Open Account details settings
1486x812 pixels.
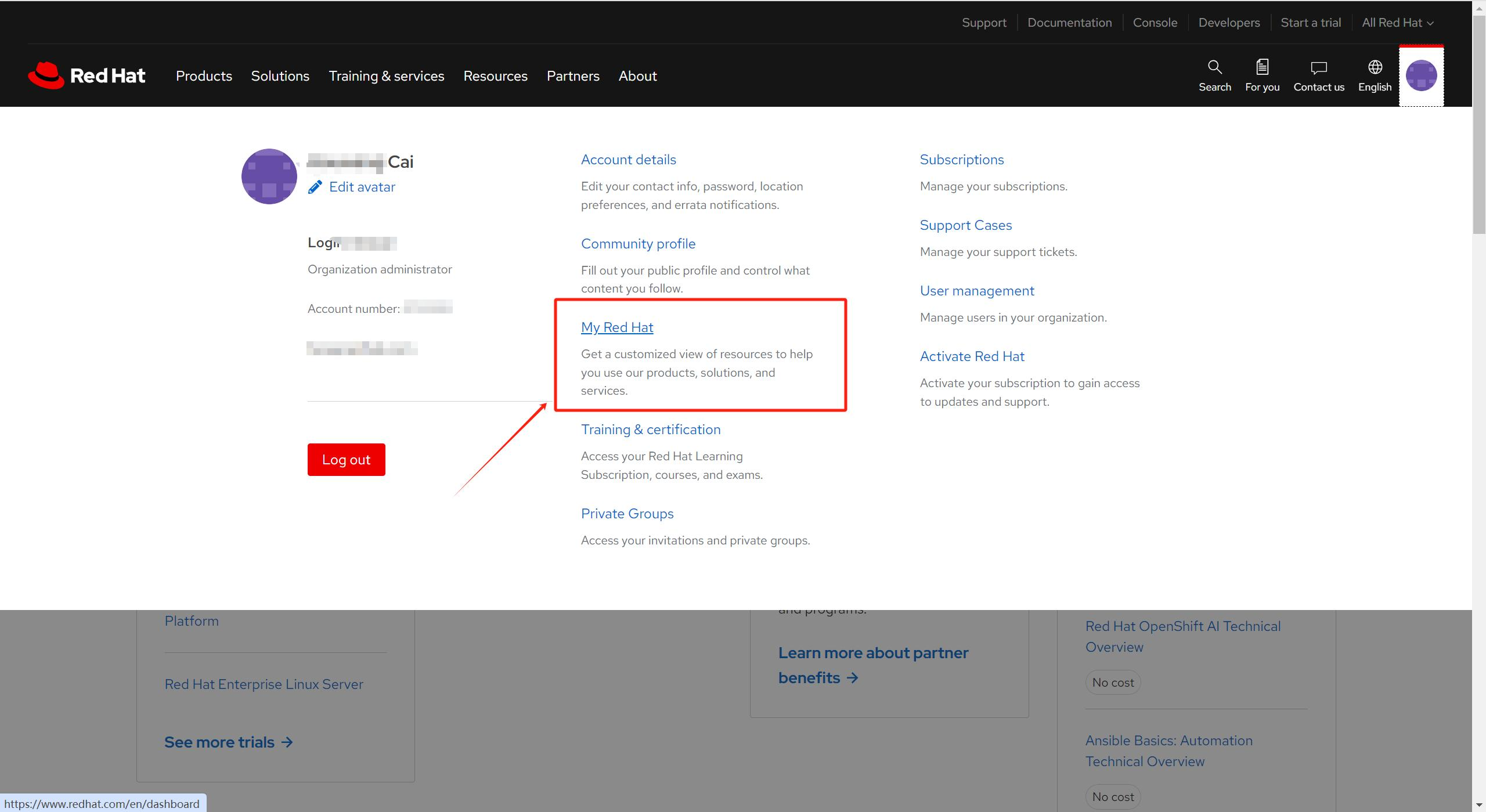(x=628, y=159)
